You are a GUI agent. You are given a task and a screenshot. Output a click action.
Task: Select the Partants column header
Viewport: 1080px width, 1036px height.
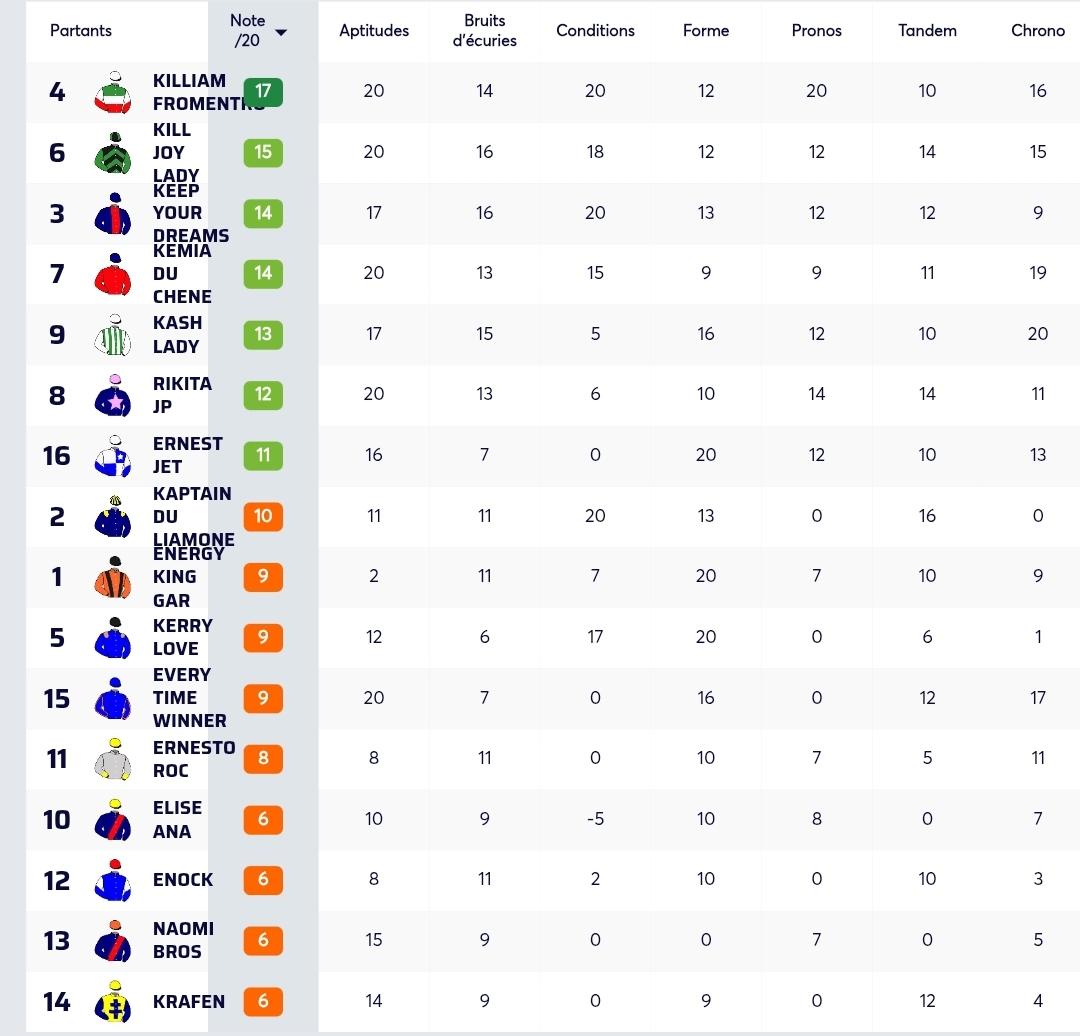81,30
